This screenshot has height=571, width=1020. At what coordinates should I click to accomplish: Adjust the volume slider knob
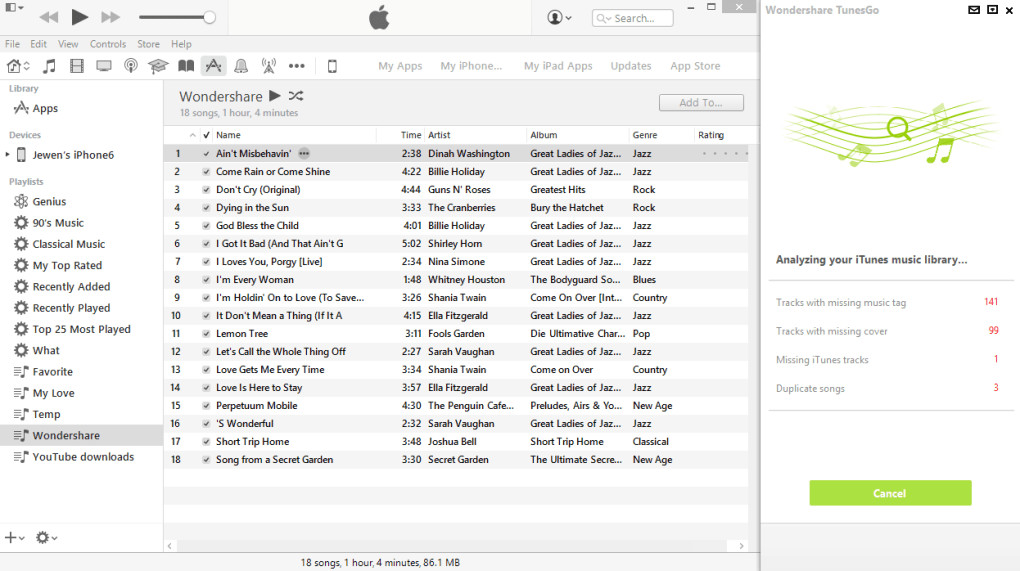pyautogui.click(x=209, y=18)
